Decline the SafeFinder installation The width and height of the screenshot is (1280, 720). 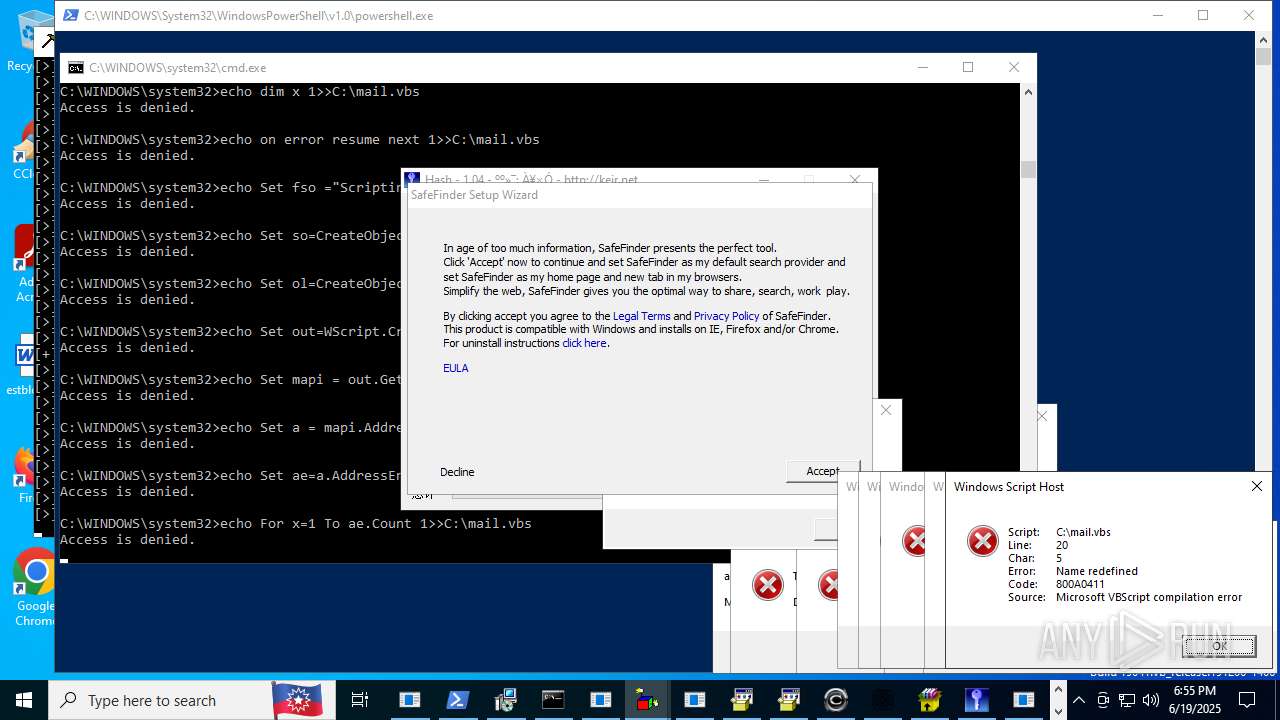pos(457,472)
